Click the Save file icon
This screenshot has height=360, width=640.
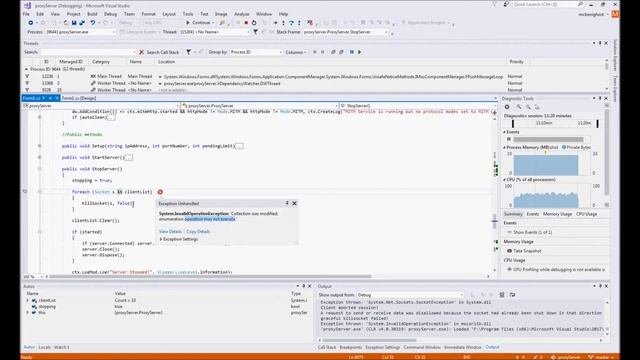point(74,23)
